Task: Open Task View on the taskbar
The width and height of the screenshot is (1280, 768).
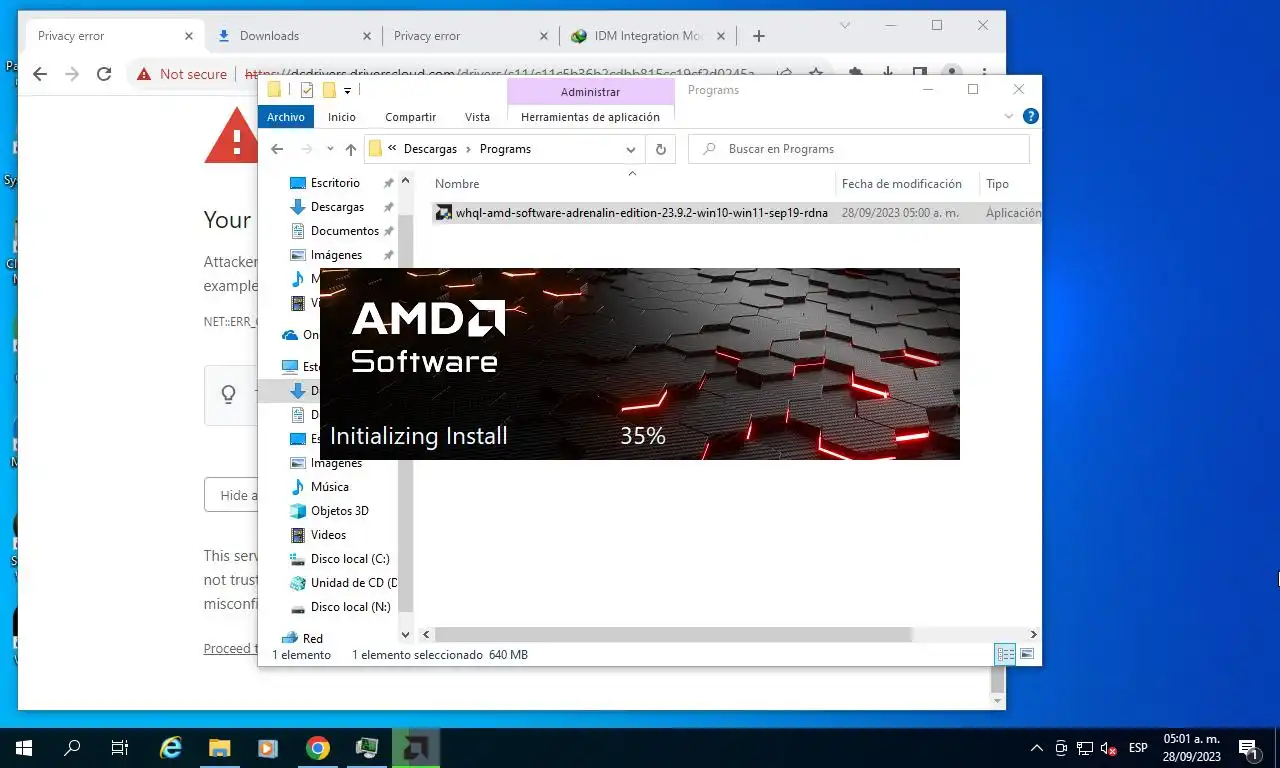Action: coord(120,748)
